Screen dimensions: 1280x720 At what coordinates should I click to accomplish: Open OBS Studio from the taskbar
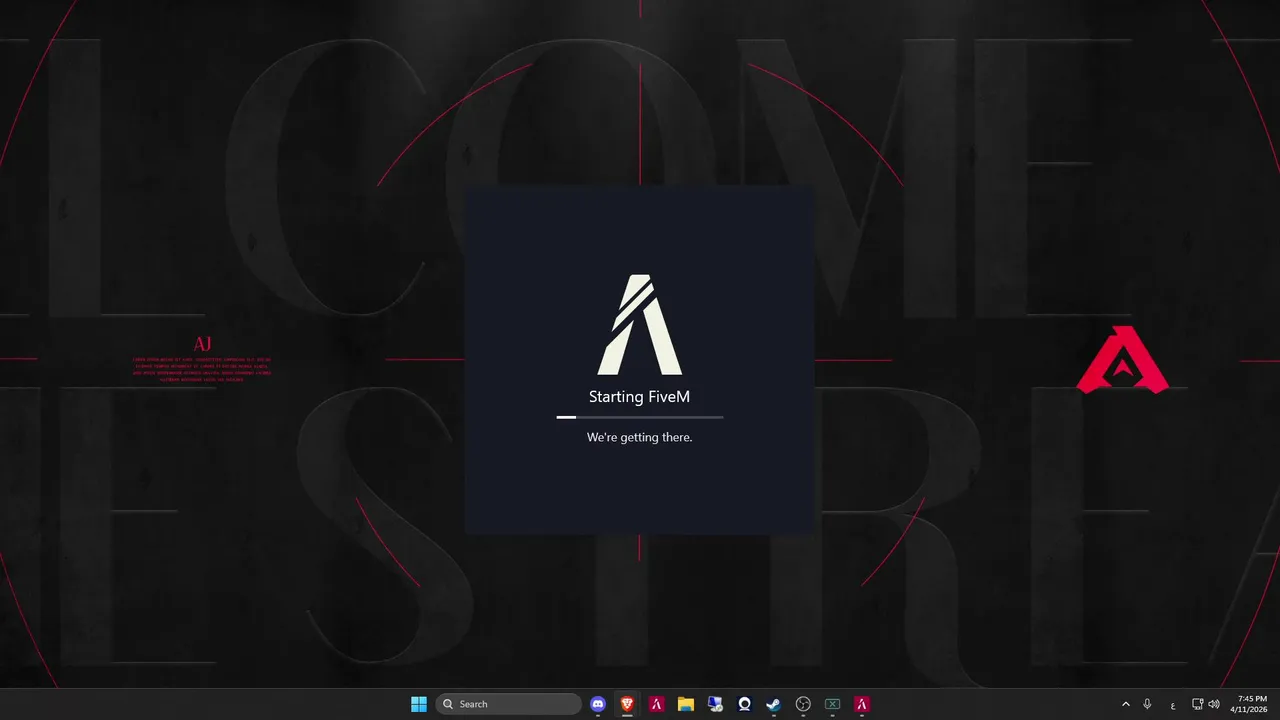point(803,704)
